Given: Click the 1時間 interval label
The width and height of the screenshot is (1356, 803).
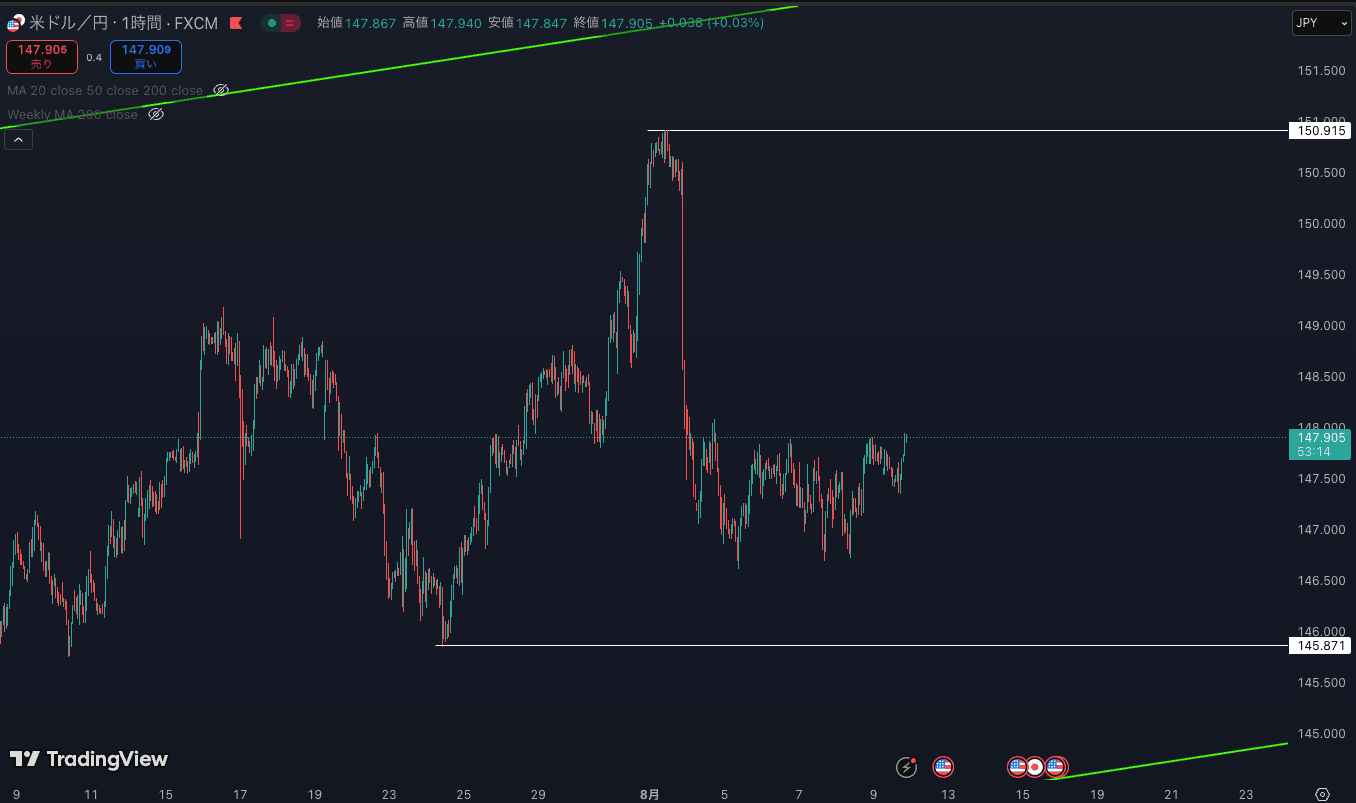Looking at the screenshot, I should click(x=144, y=23).
